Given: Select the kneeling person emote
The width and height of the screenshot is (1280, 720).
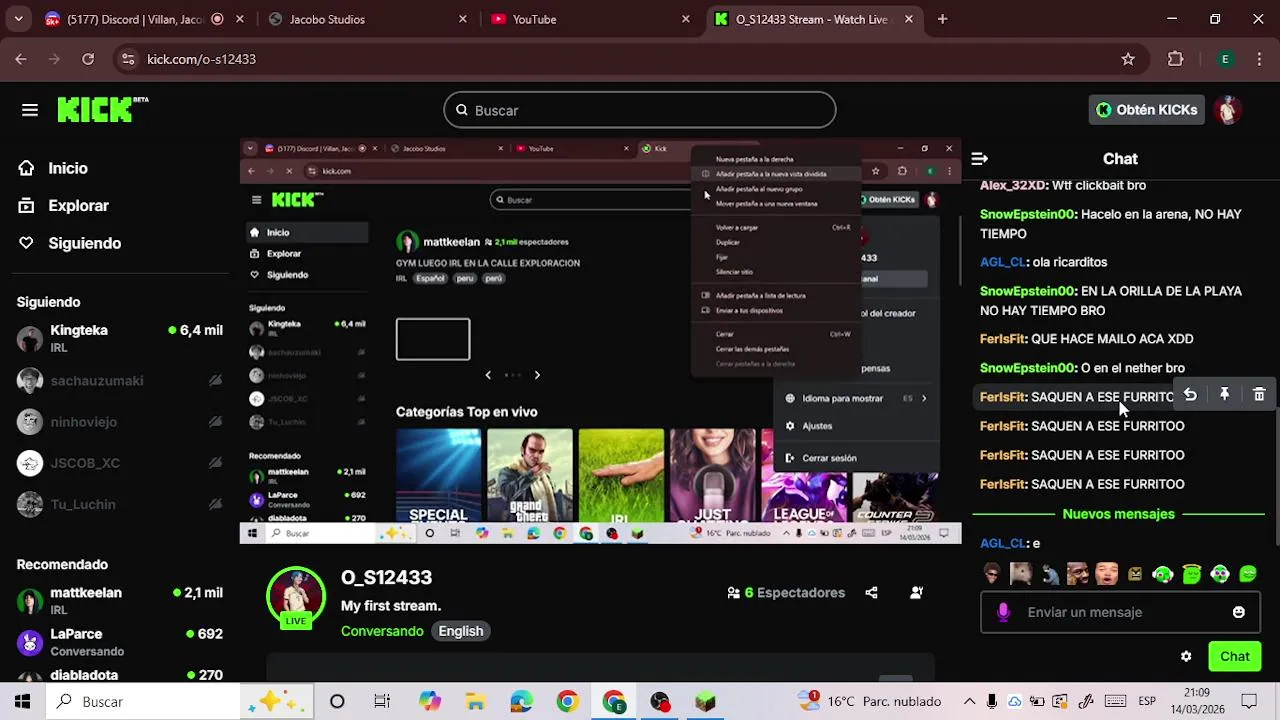Looking at the screenshot, I should click(x=1049, y=574).
